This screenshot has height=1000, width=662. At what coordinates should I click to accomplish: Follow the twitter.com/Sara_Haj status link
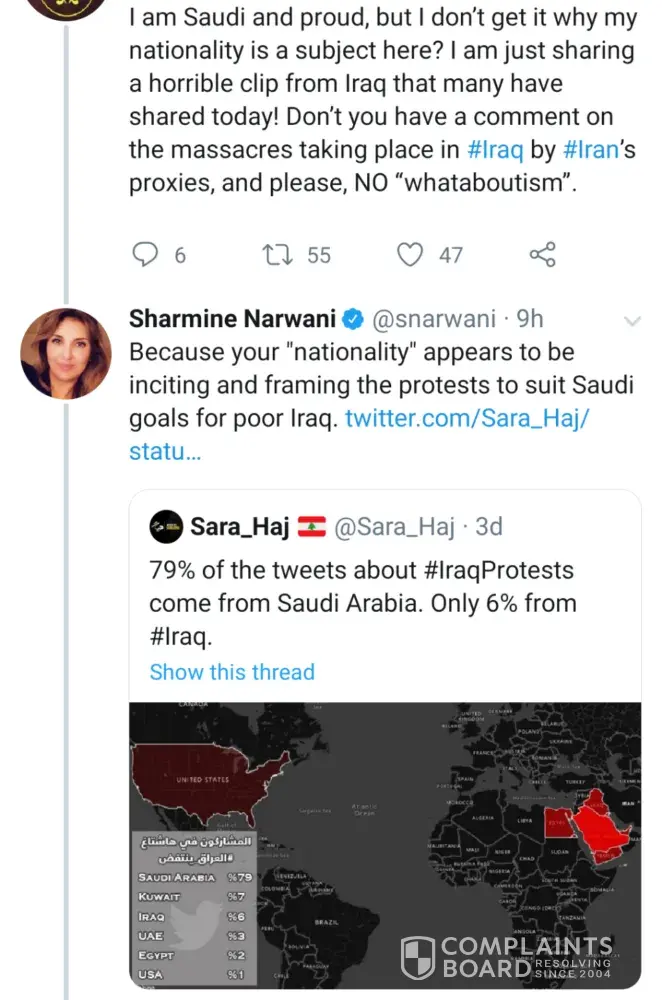point(467,418)
